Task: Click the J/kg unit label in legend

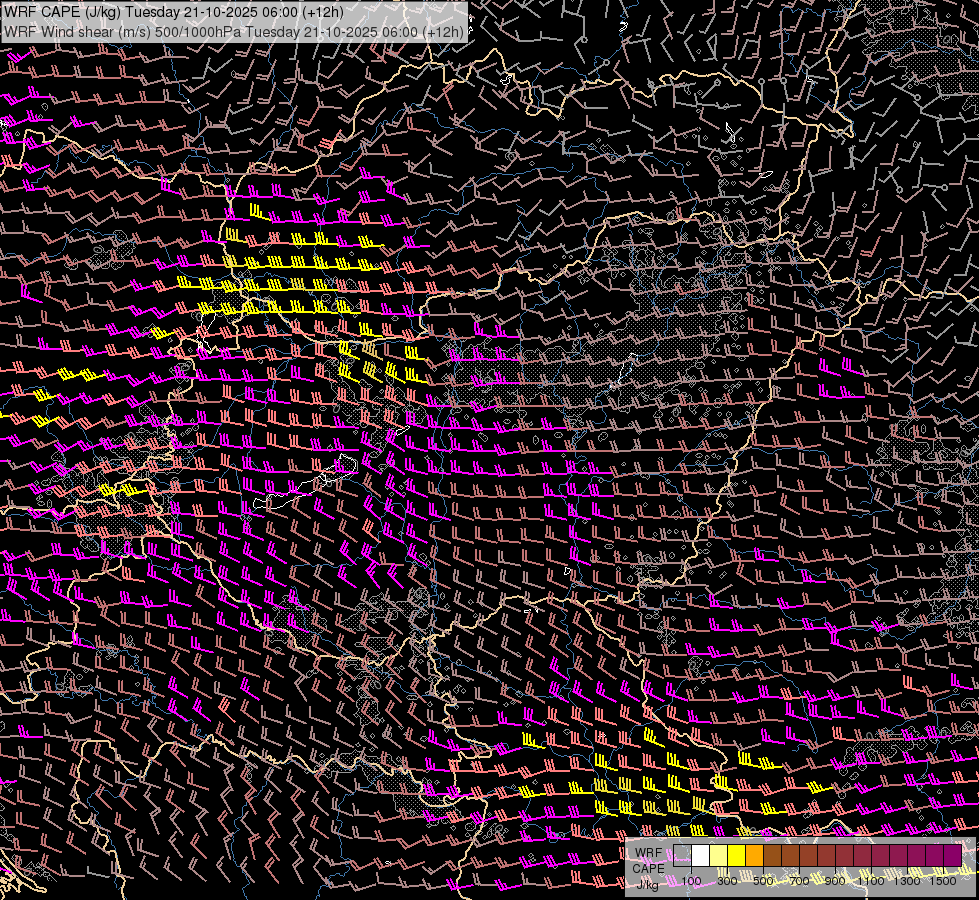Action: pyautogui.click(x=647, y=883)
